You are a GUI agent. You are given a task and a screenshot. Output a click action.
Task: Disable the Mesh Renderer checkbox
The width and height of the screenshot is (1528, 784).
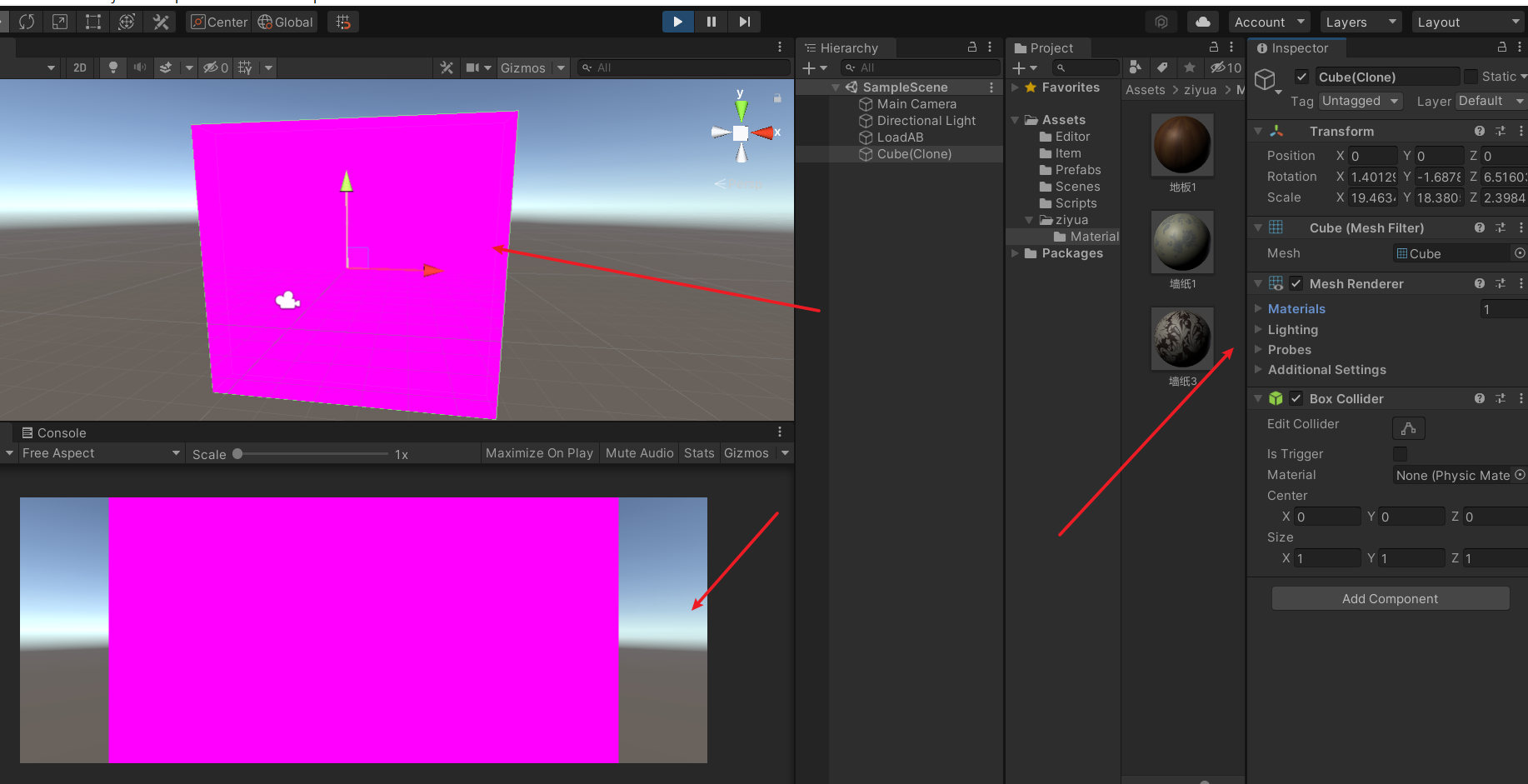coord(1296,283)
